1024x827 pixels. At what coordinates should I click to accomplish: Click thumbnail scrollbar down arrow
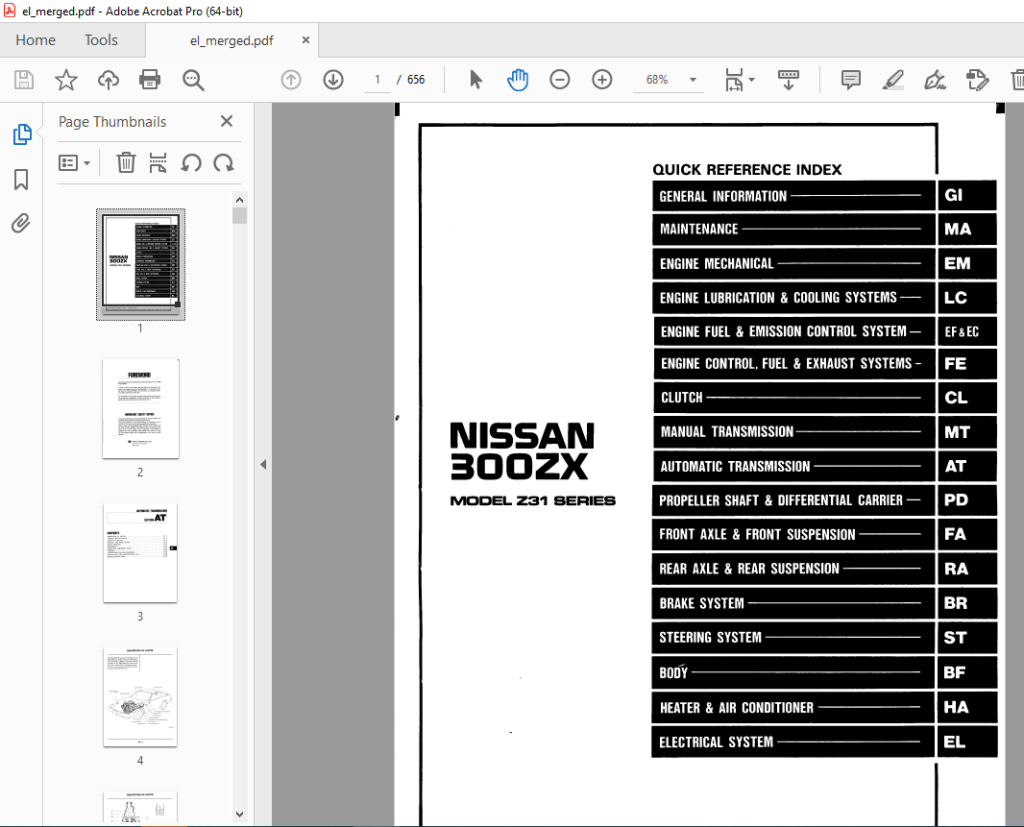240,814
